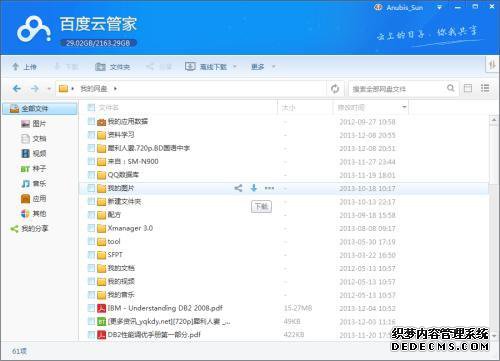Image resolution: width=500 pixels, height=361 pixels.
Task: Open the 视频 category
Action: (x=33, y=154)
